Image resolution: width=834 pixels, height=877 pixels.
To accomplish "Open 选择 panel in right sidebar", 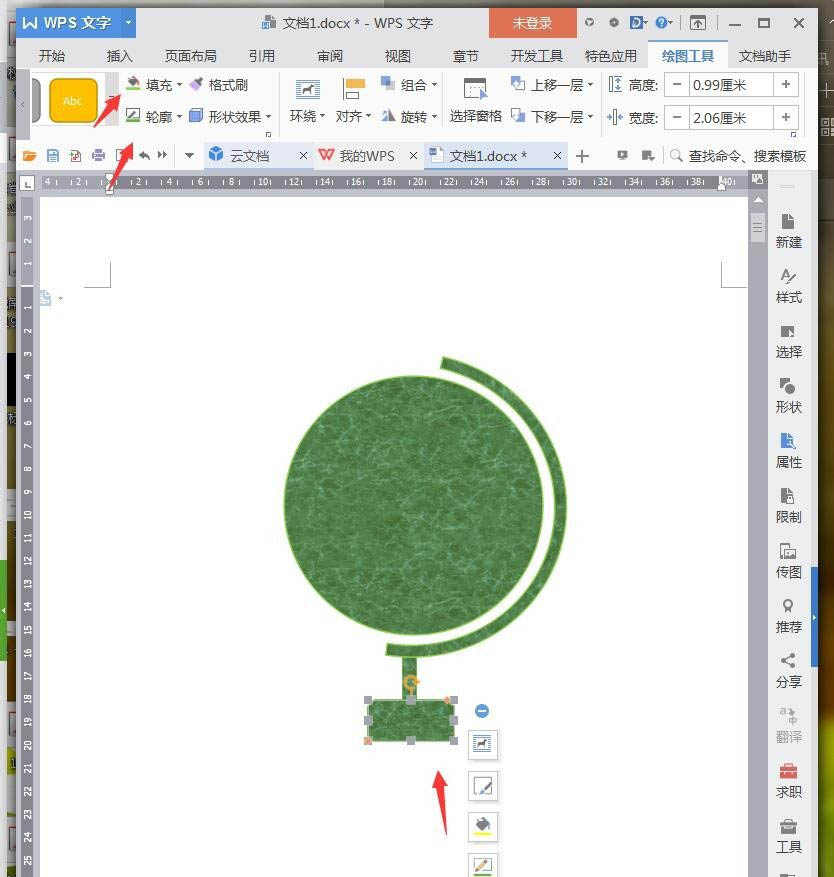I will click(x=788, y=341).
